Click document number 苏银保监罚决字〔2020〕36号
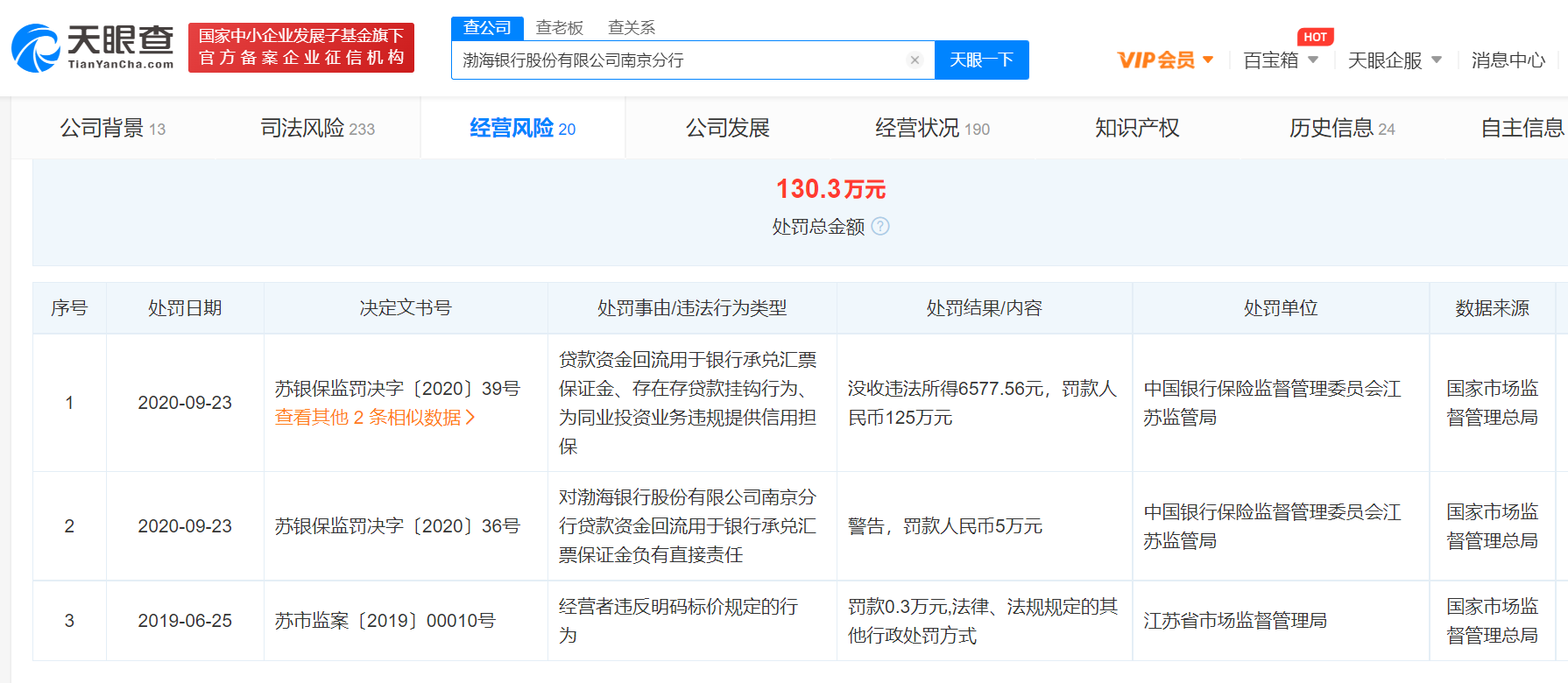 point(397,526)
